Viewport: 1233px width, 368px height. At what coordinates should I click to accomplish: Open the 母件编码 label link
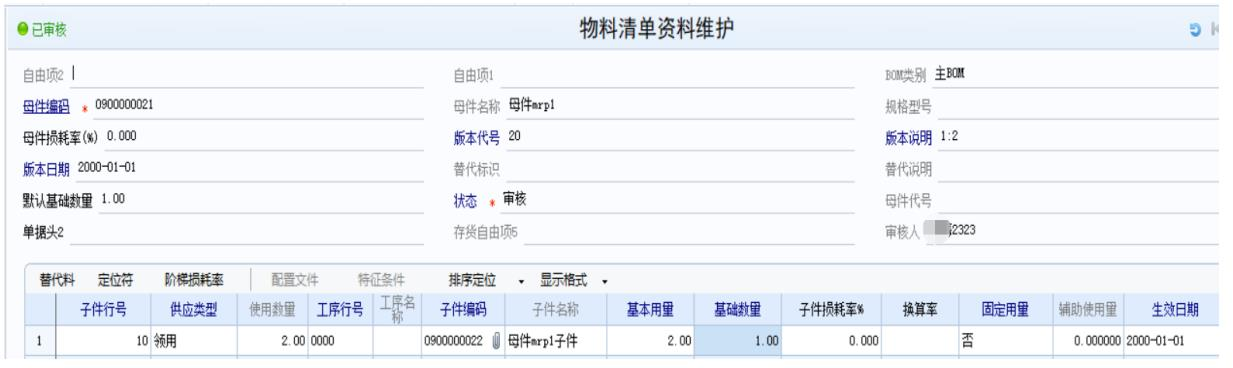(x=46, y=107)
